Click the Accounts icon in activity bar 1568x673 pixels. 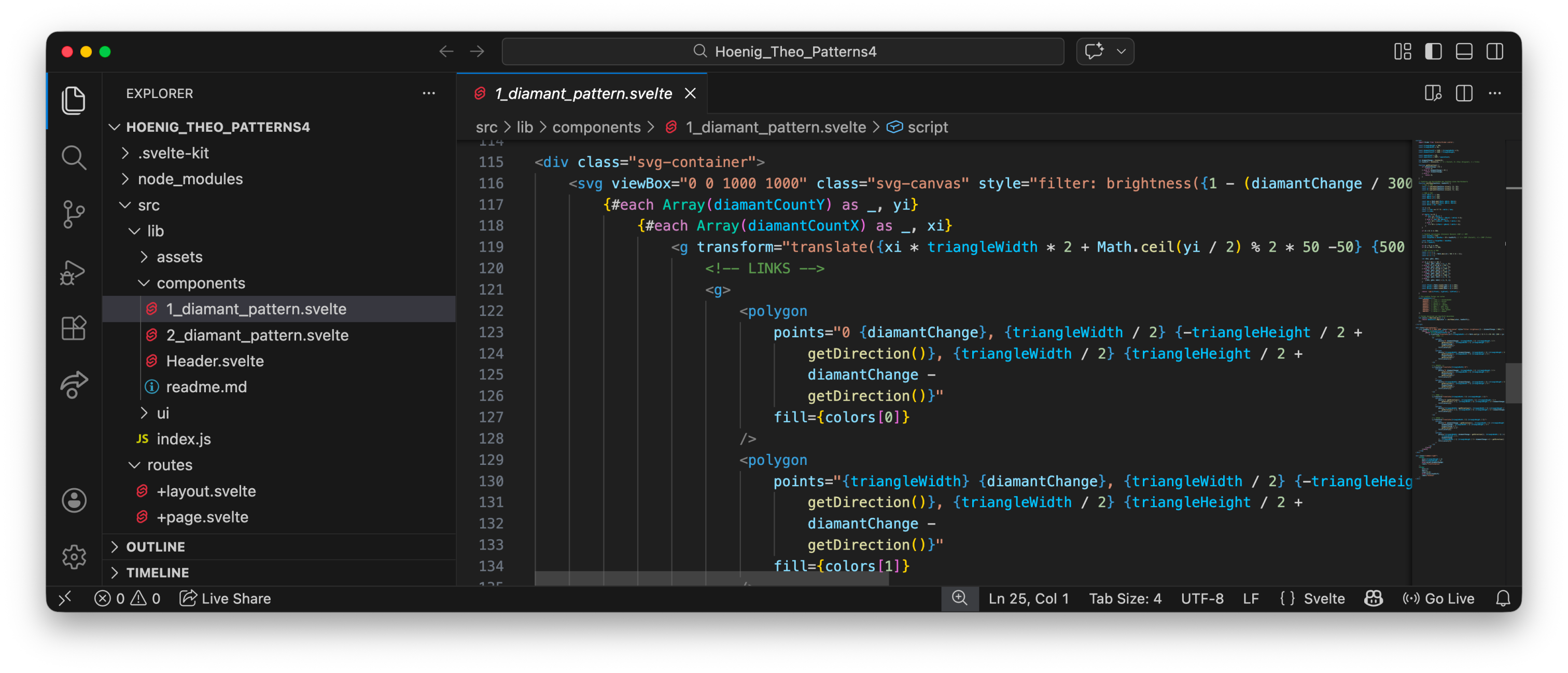click(74, 500)
